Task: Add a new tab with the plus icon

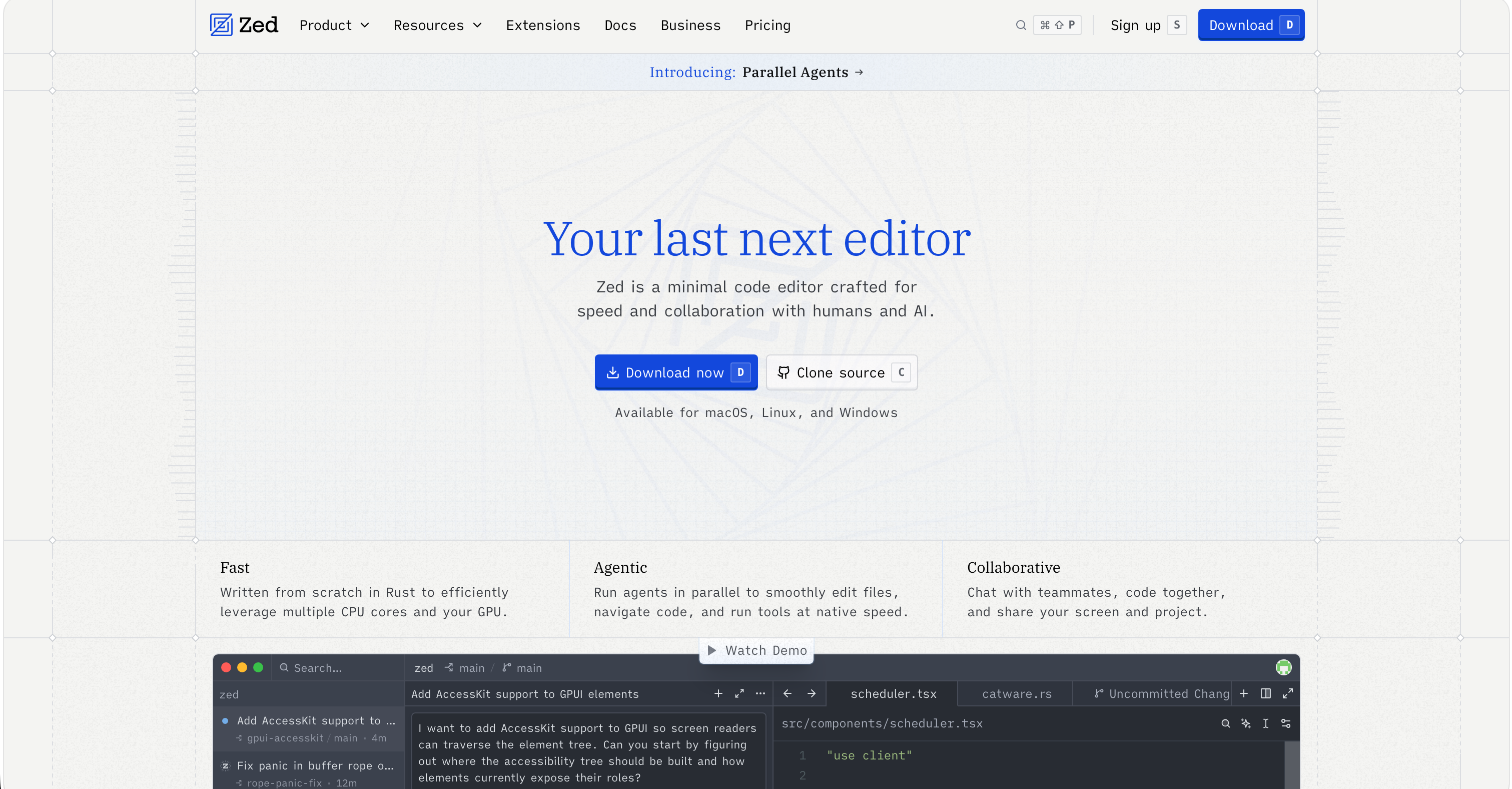Action: (x=1244, y=694)
